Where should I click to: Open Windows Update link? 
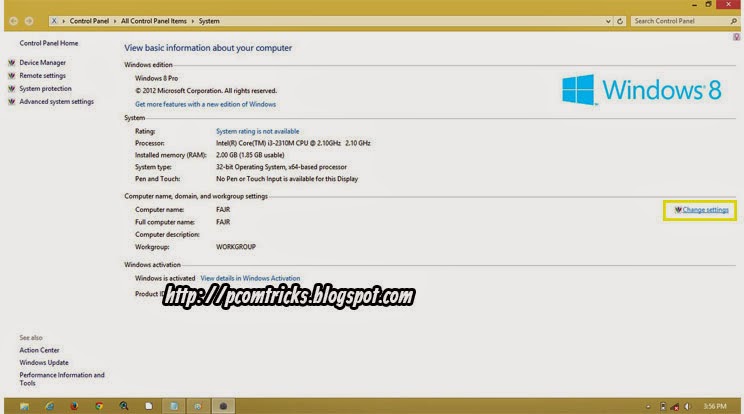[44, 362]
